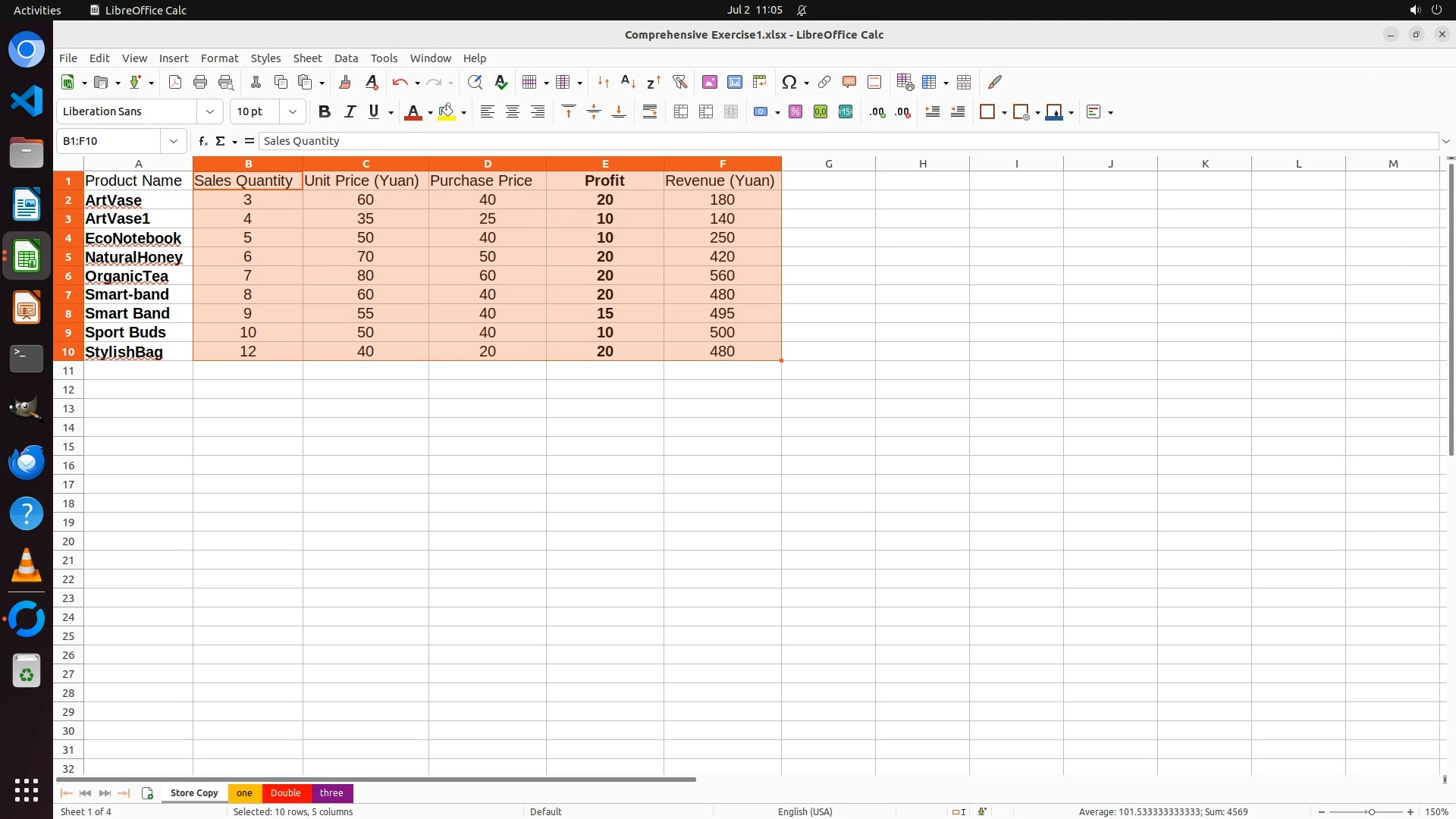Click the Print toolbar icon
The image size is (1456, 819).
click(x=200, y=82)
